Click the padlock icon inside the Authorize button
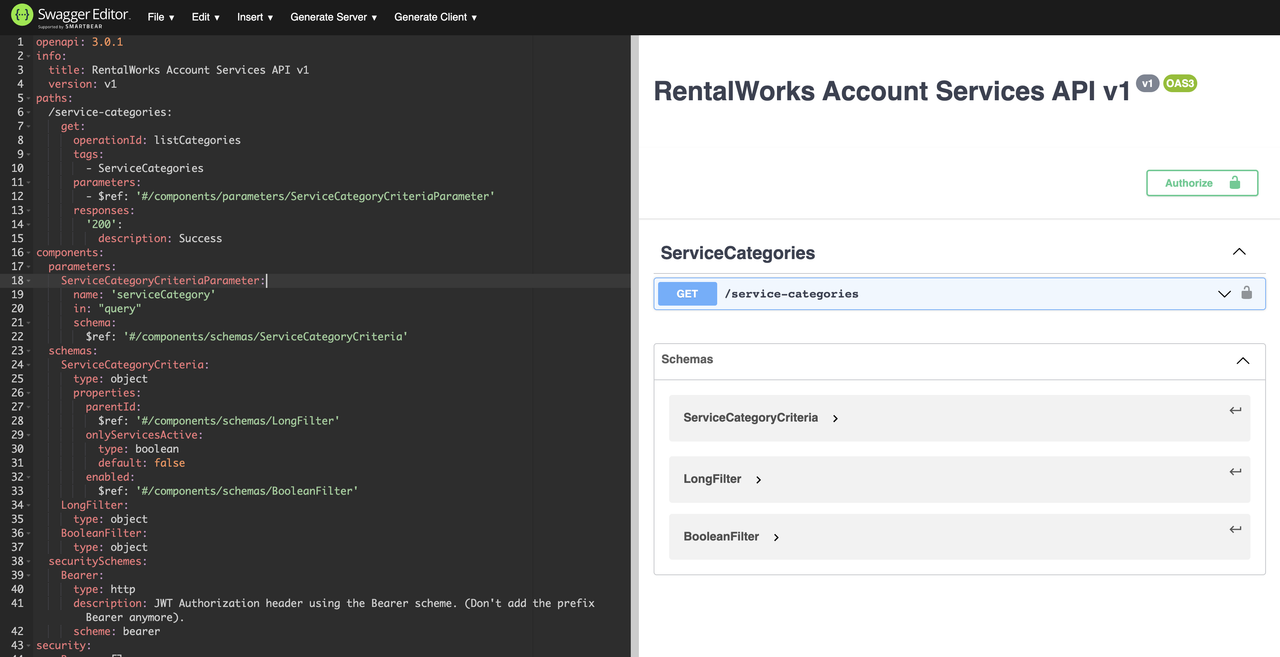 click(1234, 183)
